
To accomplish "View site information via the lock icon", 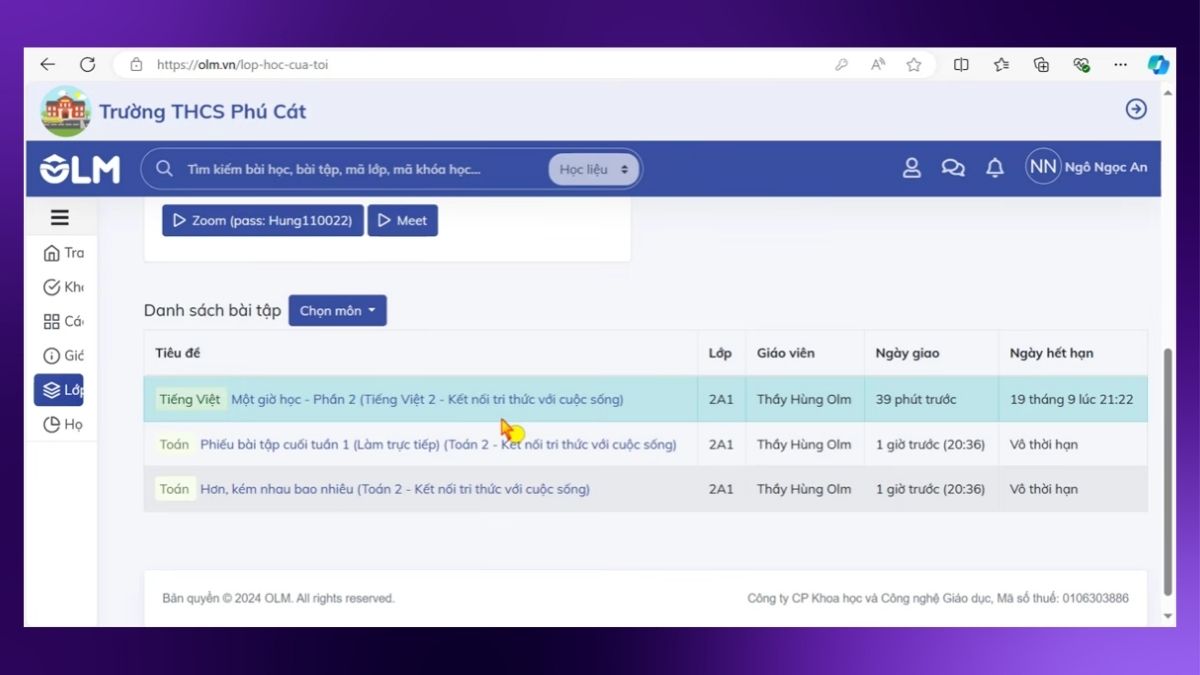I will coord(136,64).
